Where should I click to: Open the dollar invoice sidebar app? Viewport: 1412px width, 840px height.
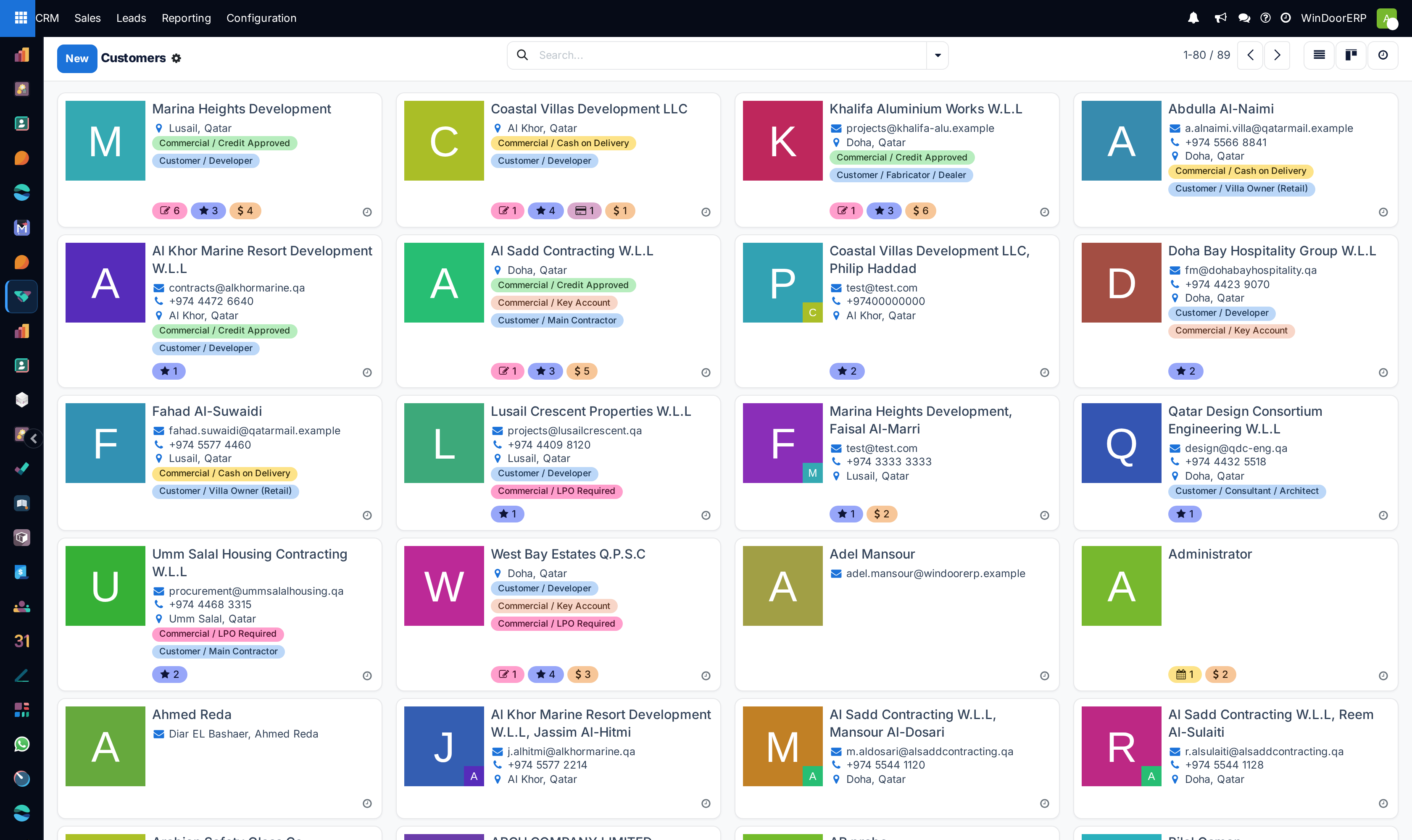point(21,572)
